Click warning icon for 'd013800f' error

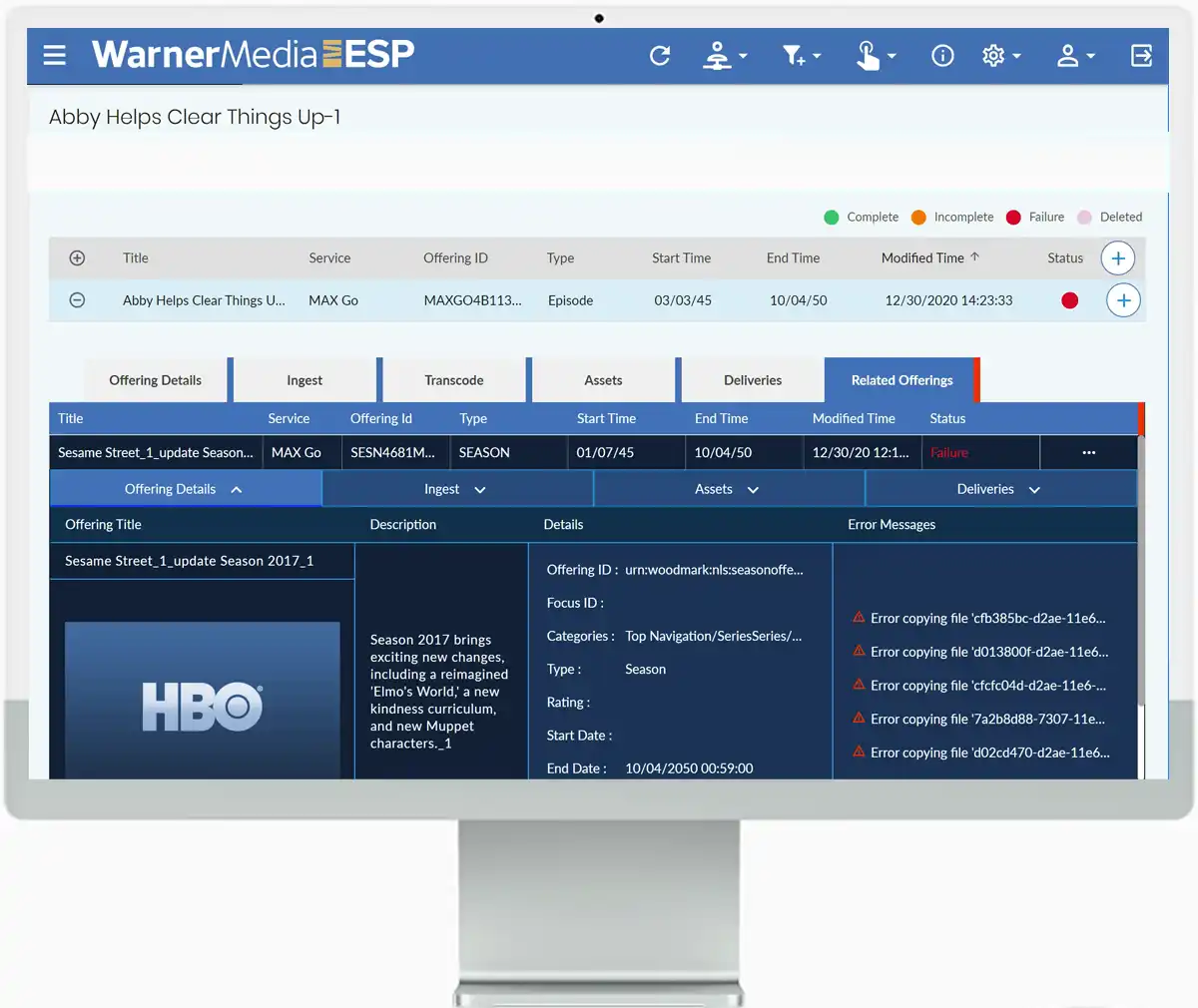(x=859, y=651)
